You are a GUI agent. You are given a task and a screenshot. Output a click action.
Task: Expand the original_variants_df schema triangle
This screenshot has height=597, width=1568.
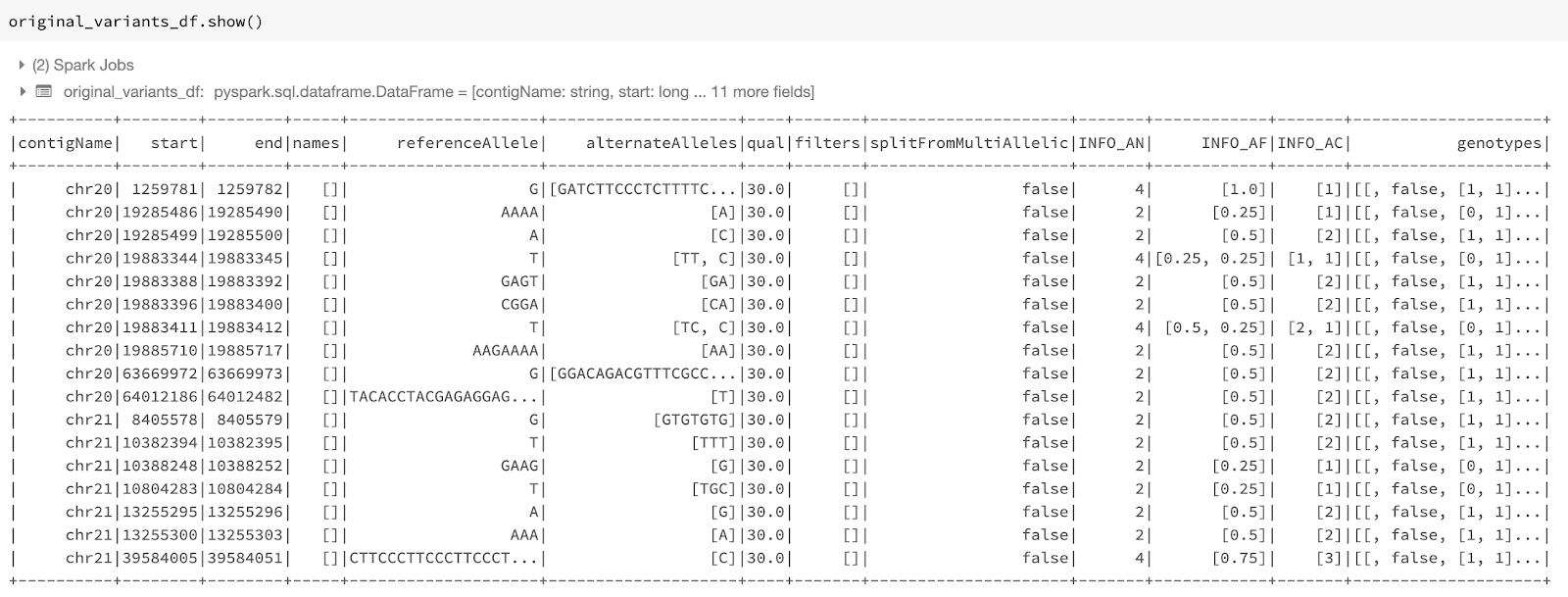pos(22,91)
